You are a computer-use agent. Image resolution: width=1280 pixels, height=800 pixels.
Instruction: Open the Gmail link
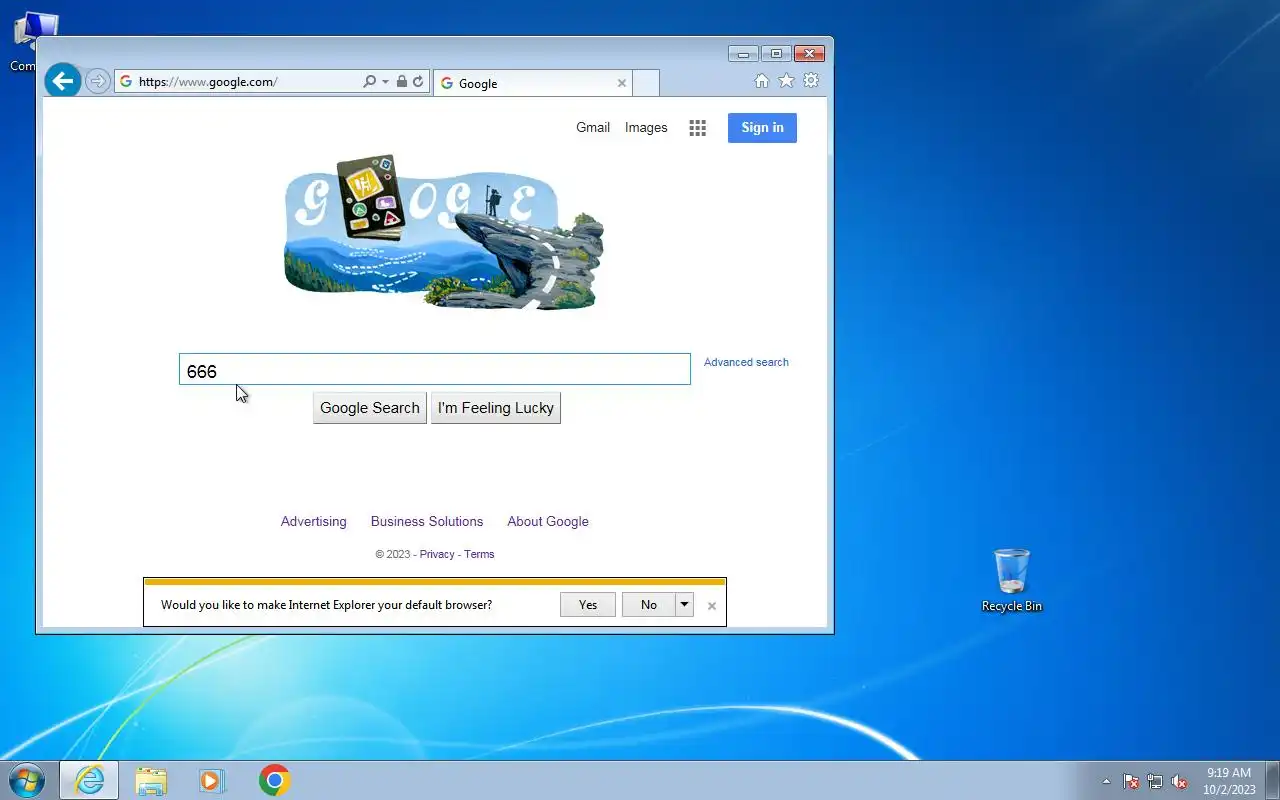click(593, 127)
